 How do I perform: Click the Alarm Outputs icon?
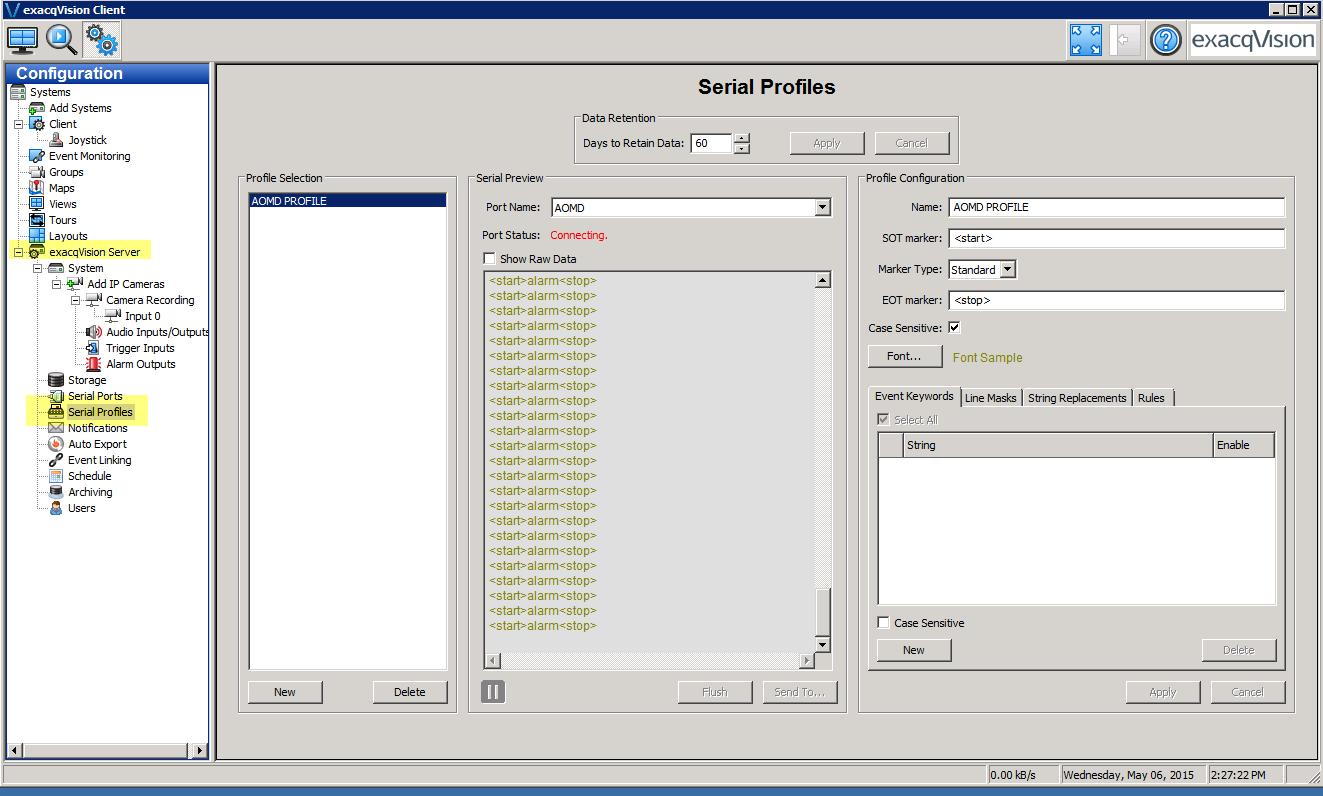94,364
